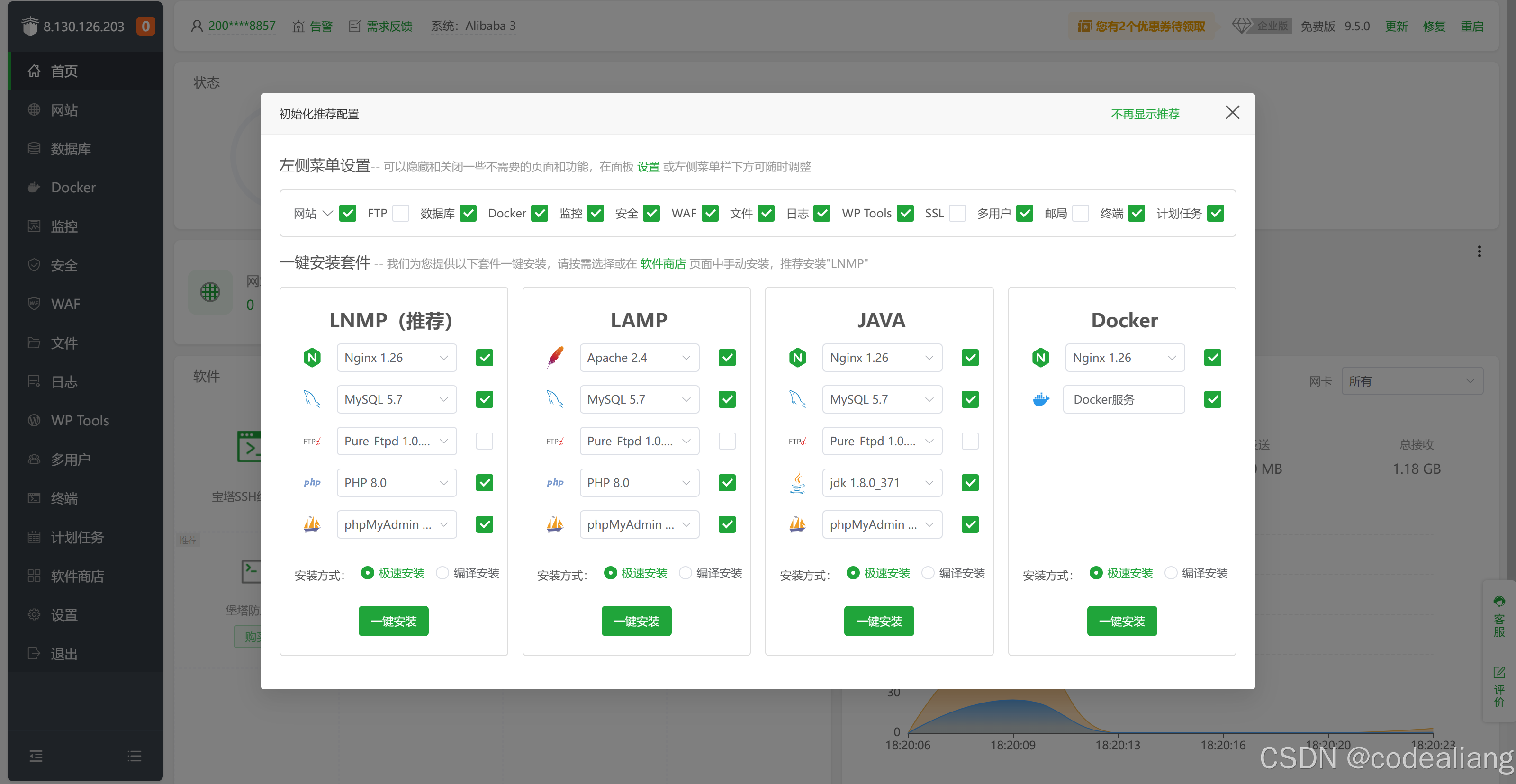The width and height of the screenshot is (1516, 784).
Task: Click the menu list icon at sidebar bottom right
Action: tap(135, 756)
